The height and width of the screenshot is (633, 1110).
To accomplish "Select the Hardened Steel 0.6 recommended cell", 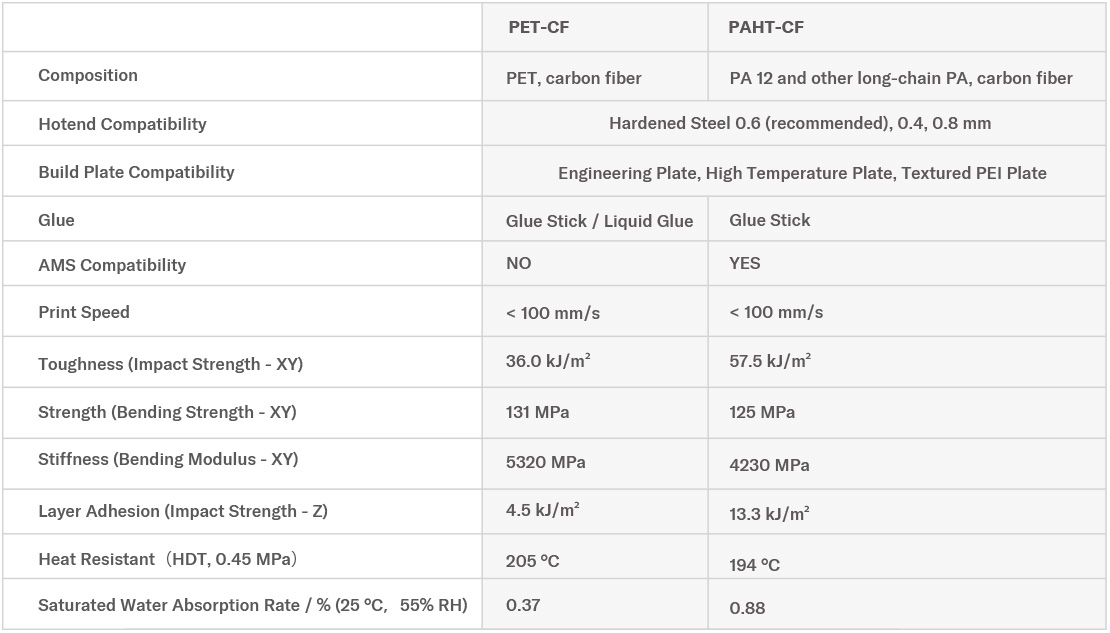I will tap(800, 123).
